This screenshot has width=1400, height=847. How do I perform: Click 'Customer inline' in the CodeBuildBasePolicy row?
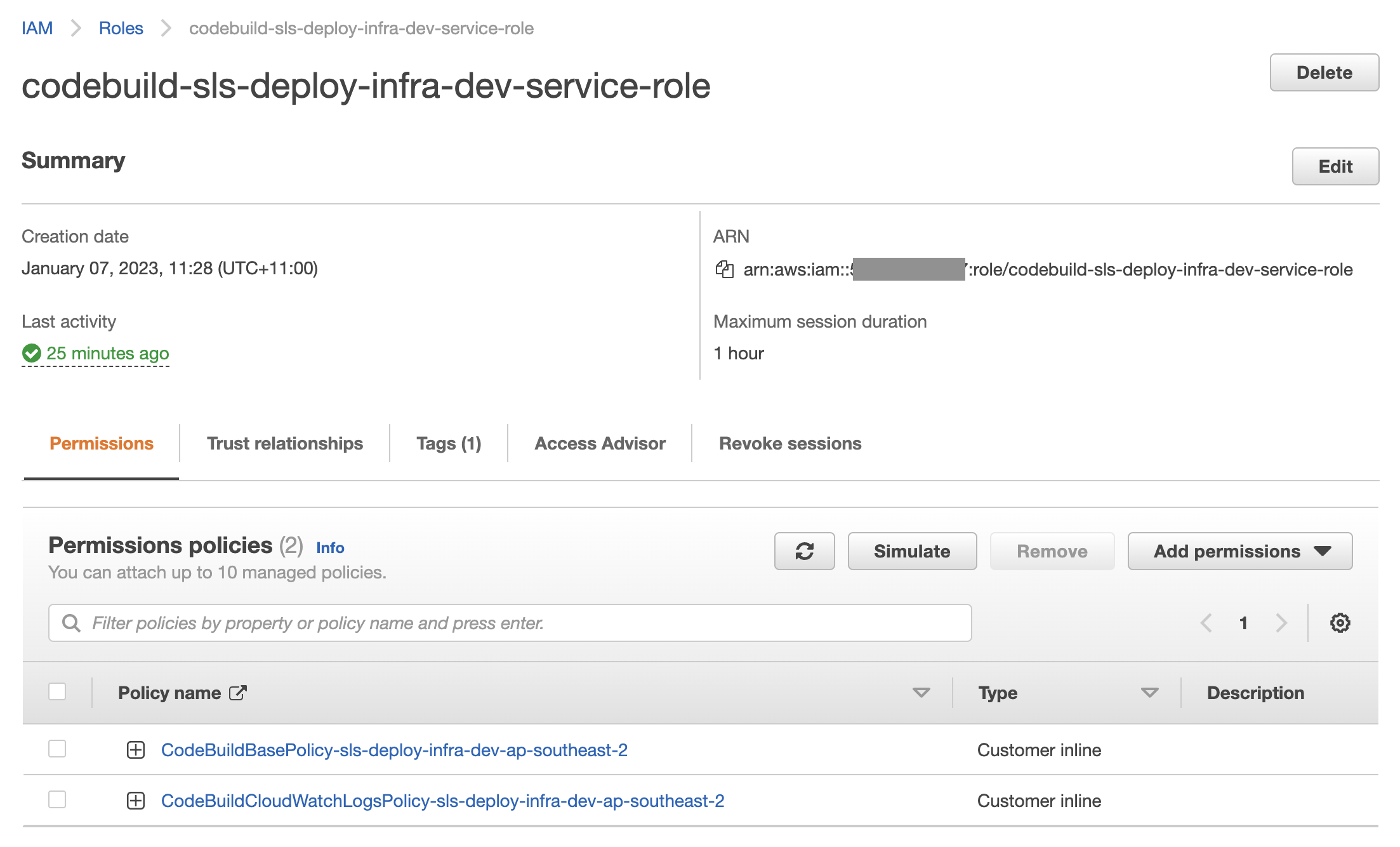pyautogui.click(x=1039, y=750)
